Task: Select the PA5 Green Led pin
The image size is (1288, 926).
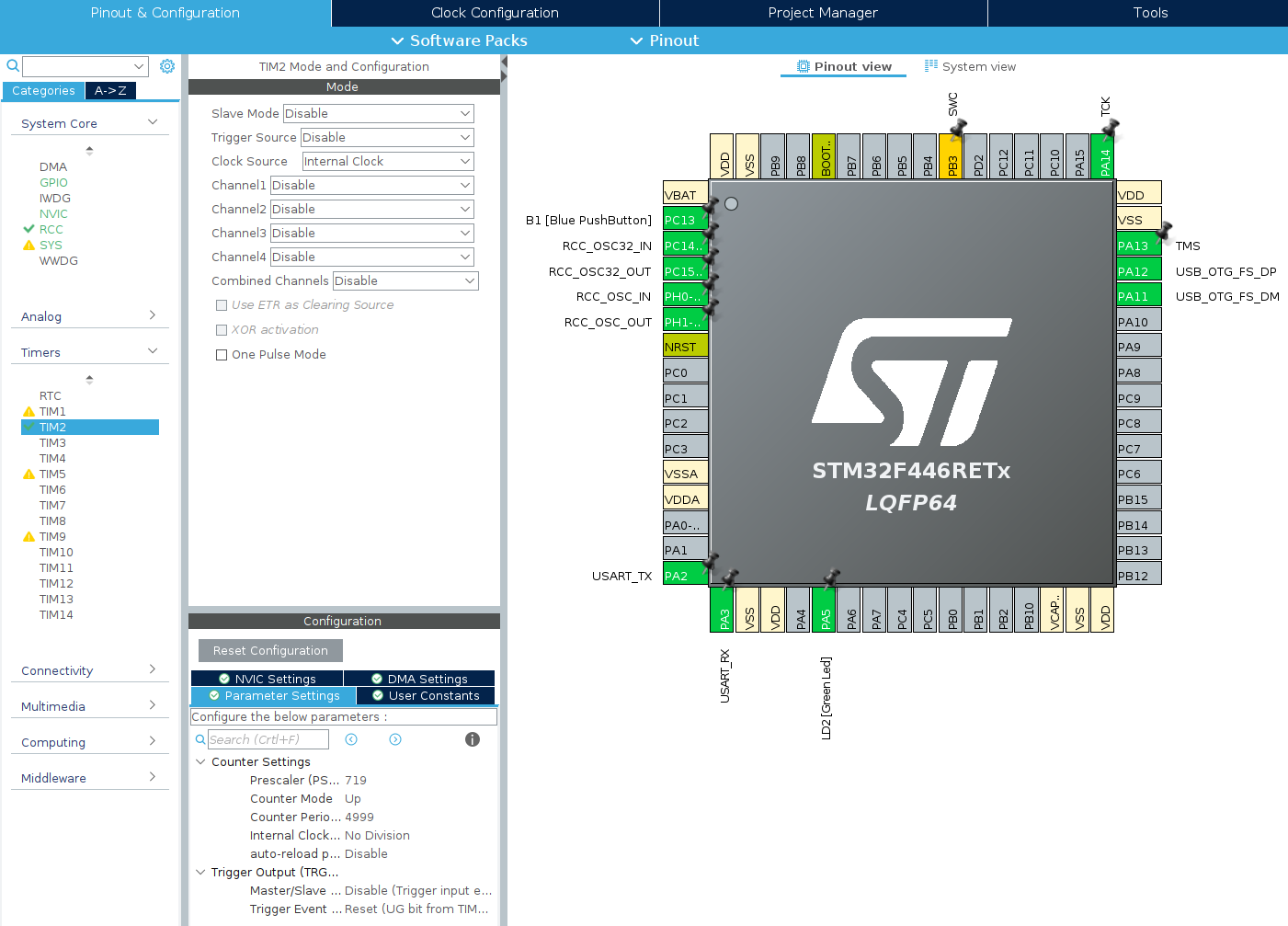Action: (824, 610)
